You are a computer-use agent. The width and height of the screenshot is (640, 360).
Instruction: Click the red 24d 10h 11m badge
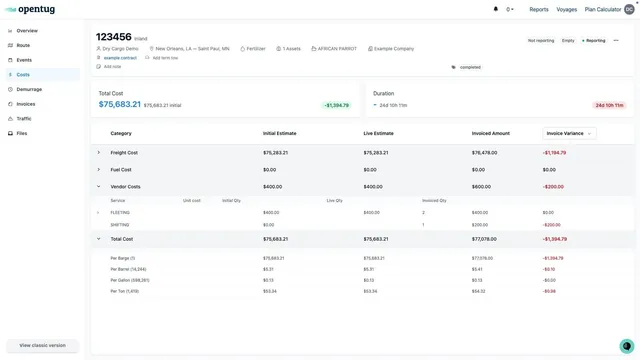609,105
